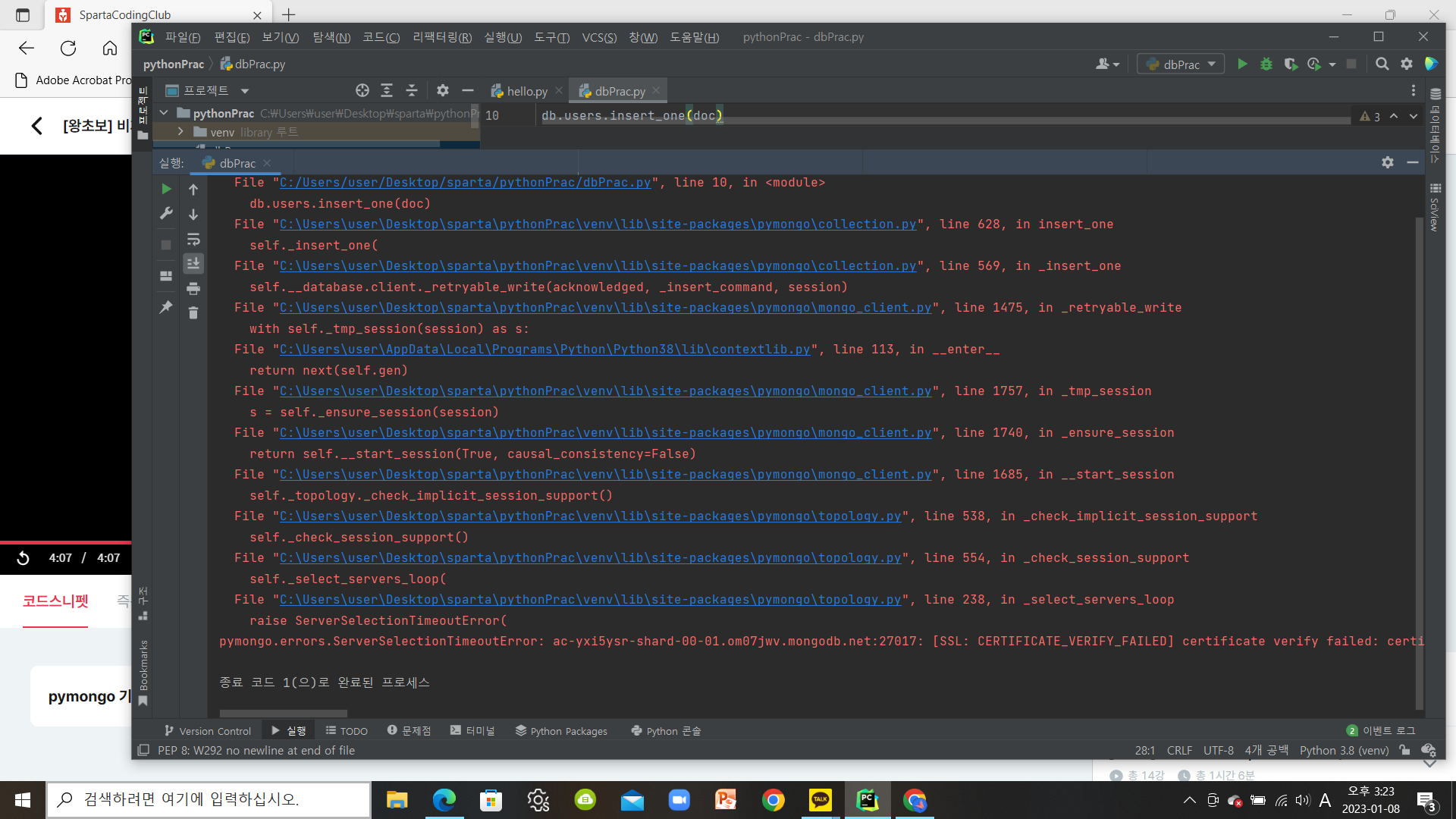Run dbPrac with the green toolbar play button
This screenshot has width=1456, height=819.
[1242, 64]
